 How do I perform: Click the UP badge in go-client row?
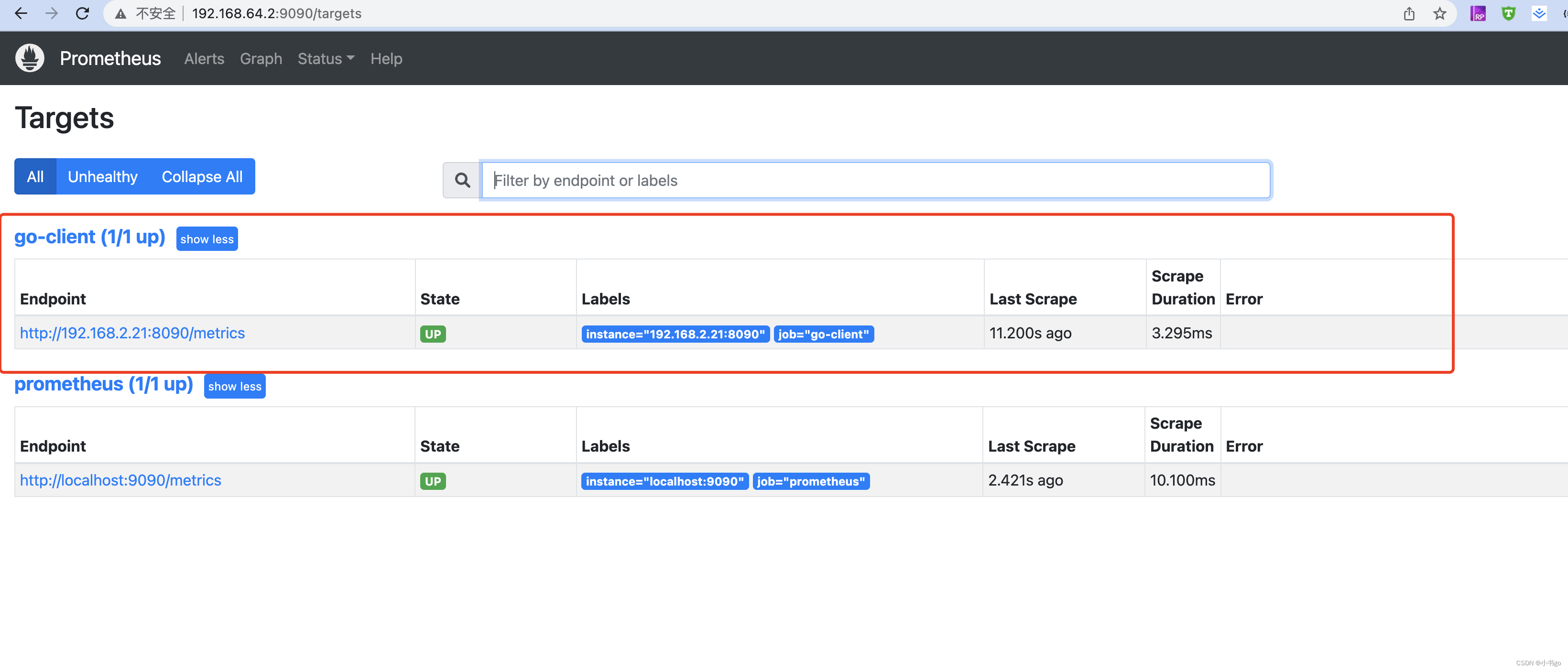point(433,334)
